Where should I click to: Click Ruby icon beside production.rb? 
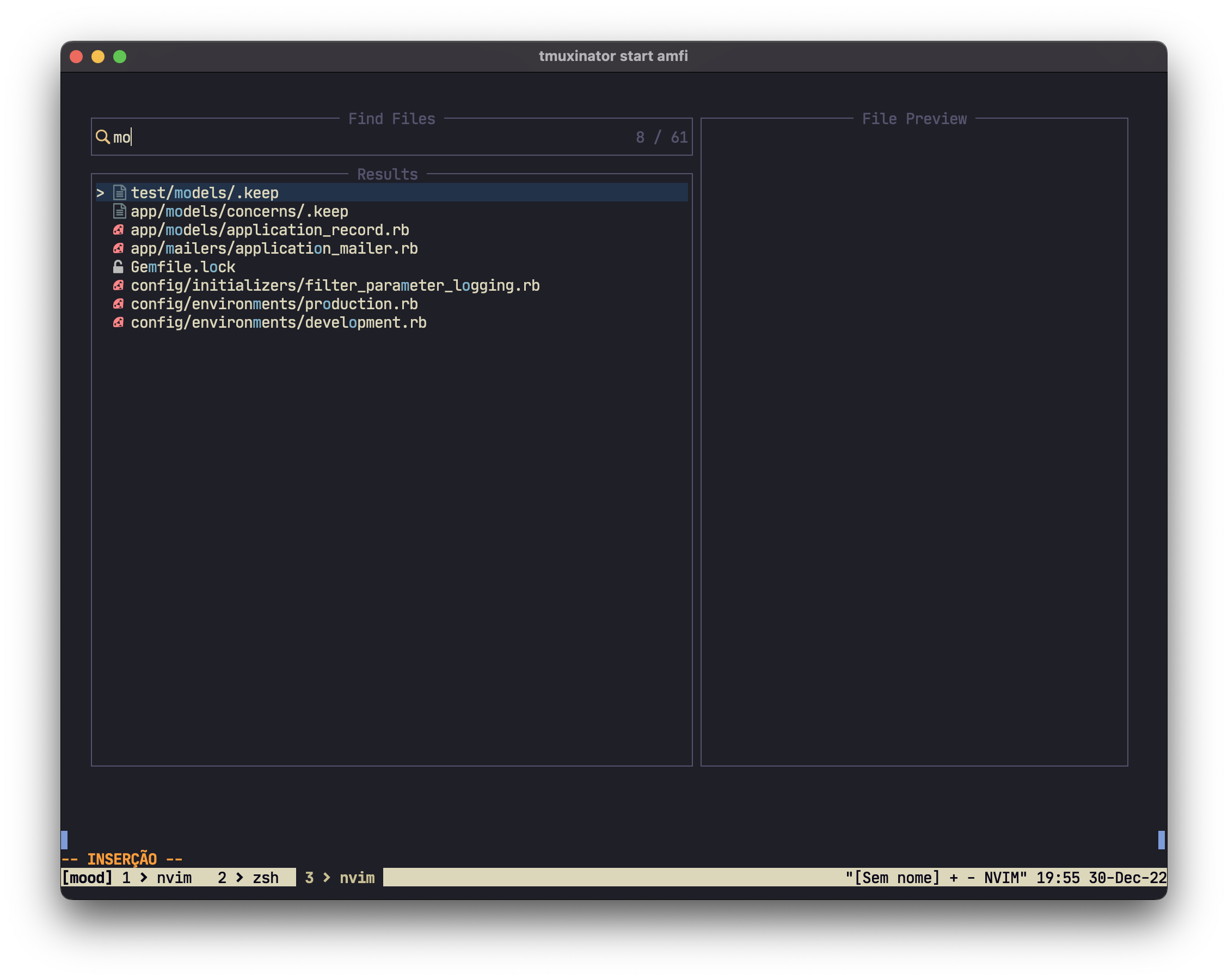[119, 304]
